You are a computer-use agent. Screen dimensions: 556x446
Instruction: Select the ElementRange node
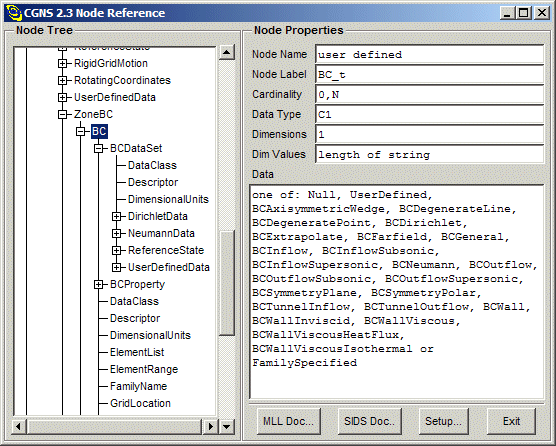coord(144,369)
